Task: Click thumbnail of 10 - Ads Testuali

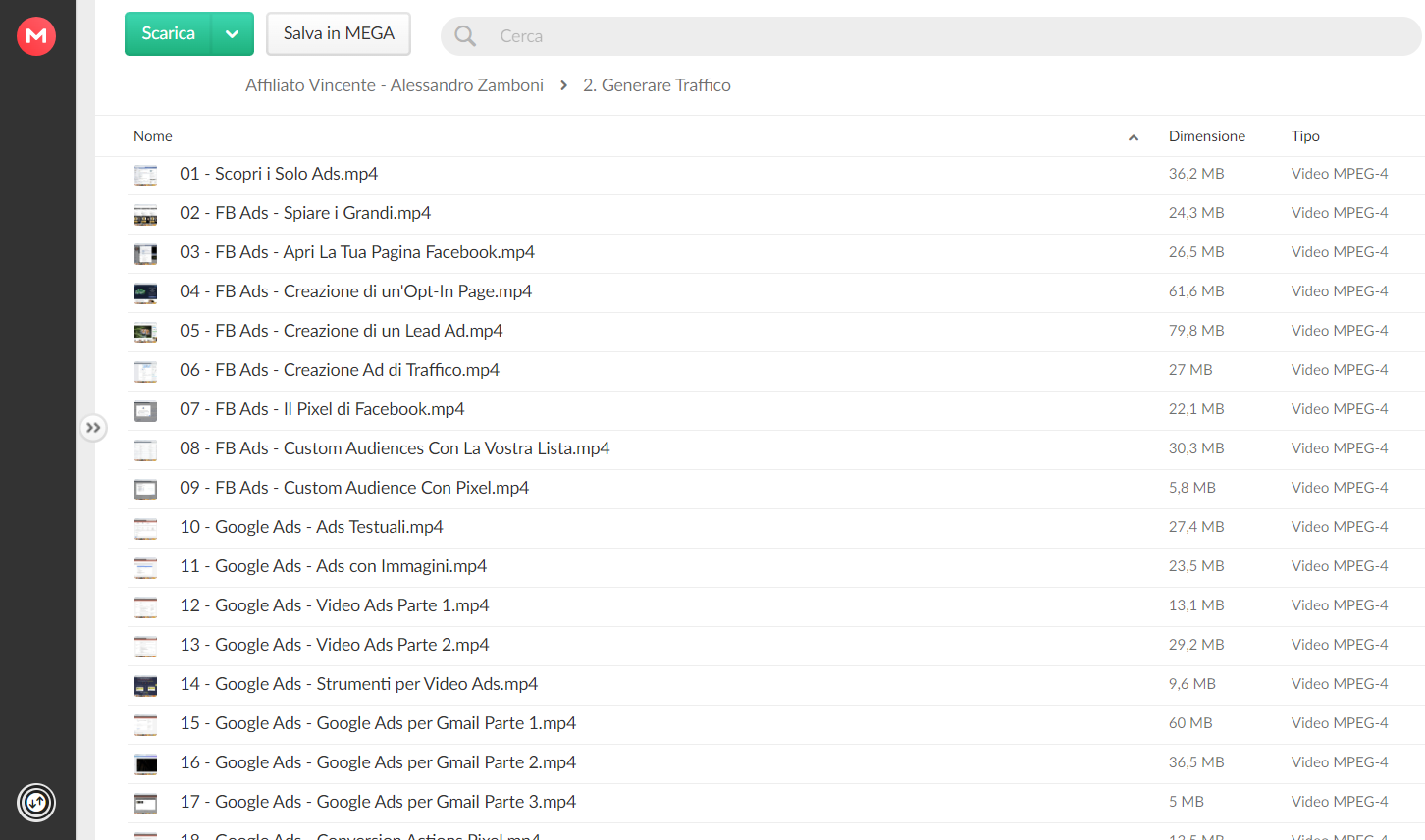Action: coord(145,529)
